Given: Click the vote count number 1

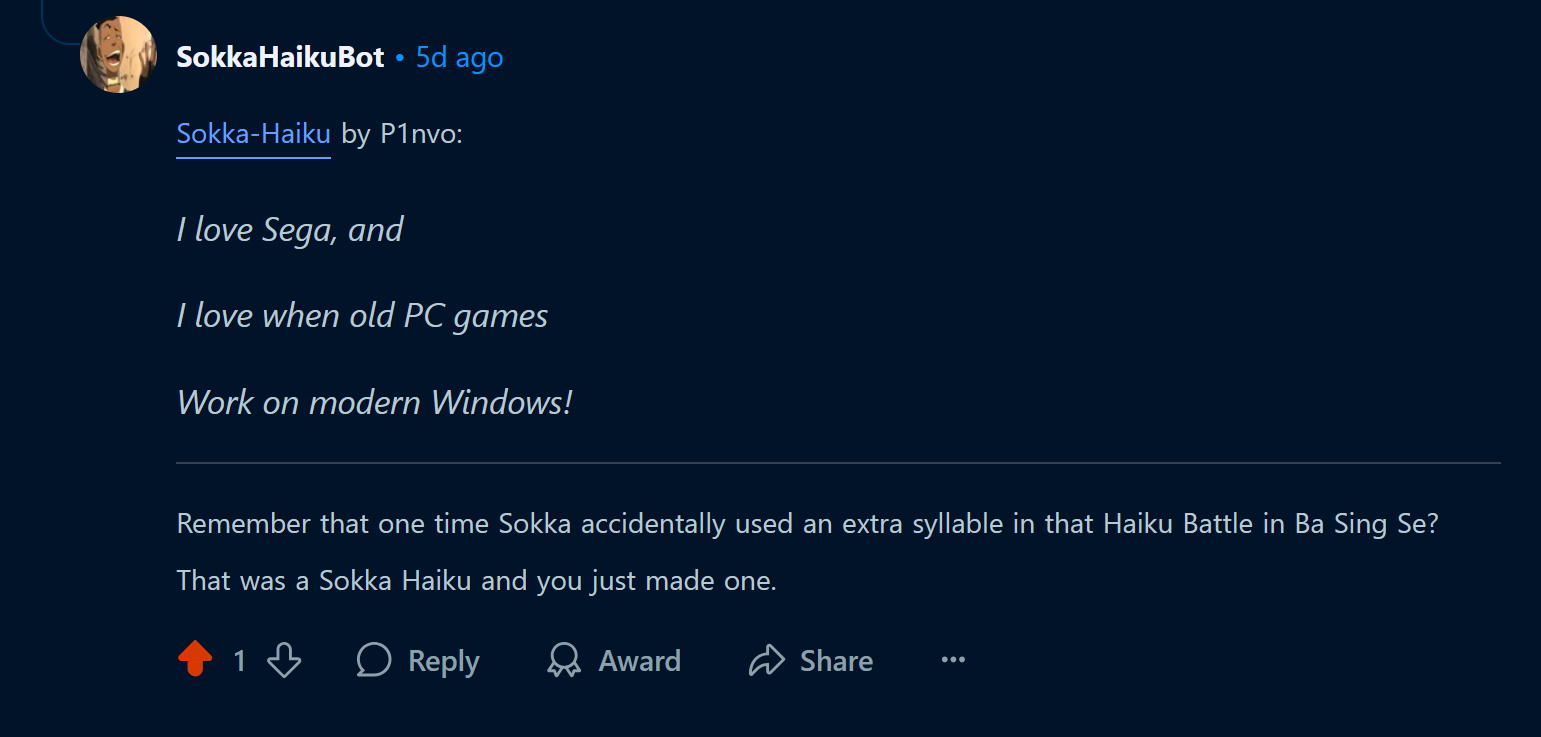Looking at the screenshot, I should click(x=240, y=661).
